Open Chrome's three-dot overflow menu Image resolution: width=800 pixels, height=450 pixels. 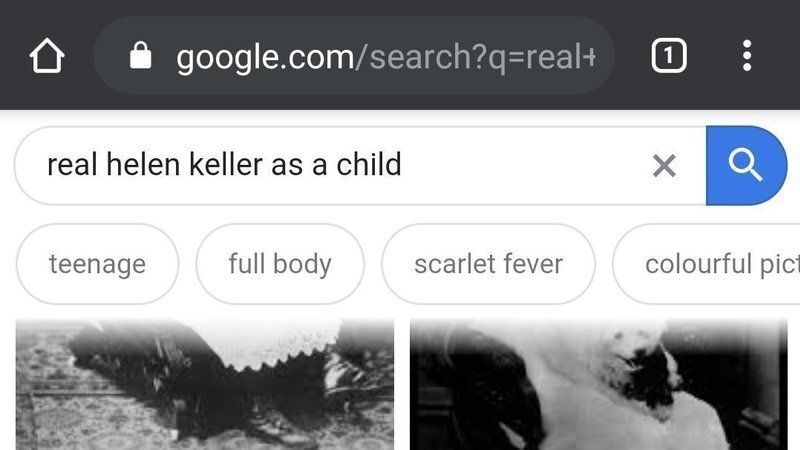coord(746,56)
